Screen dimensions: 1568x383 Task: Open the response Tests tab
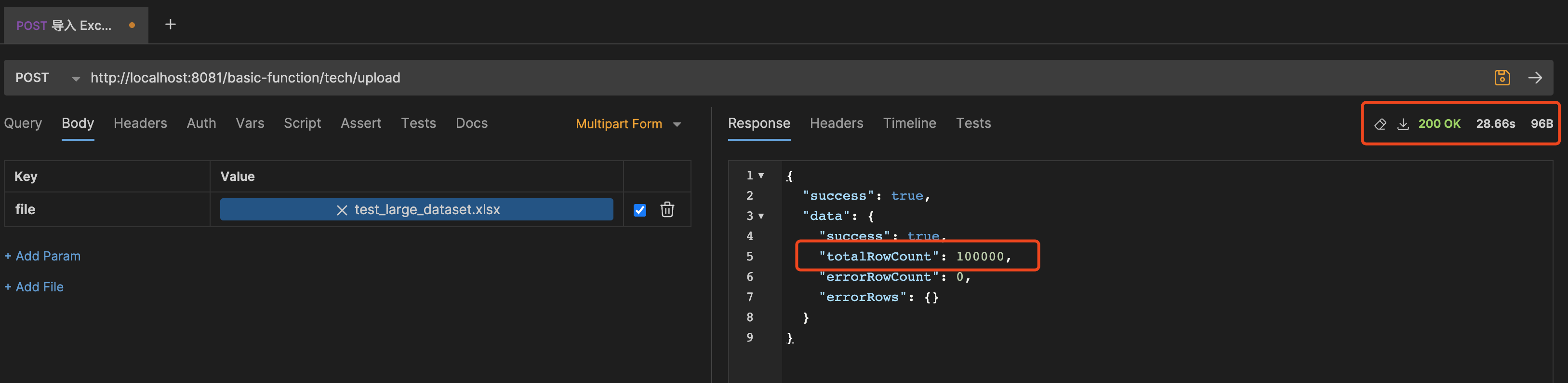(973, 123)
